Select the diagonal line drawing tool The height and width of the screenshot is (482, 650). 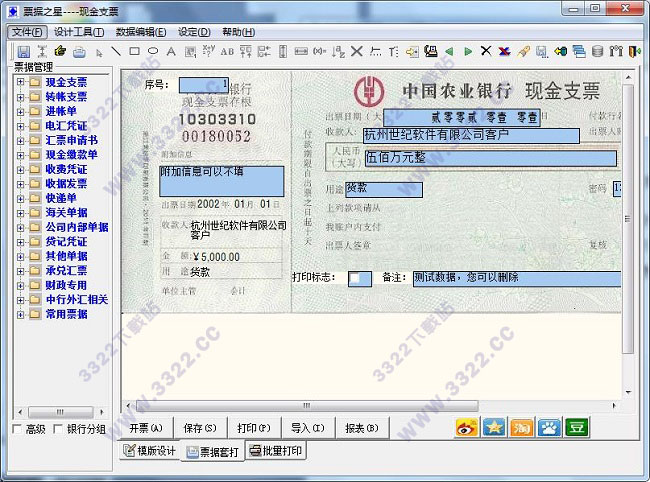116,51
